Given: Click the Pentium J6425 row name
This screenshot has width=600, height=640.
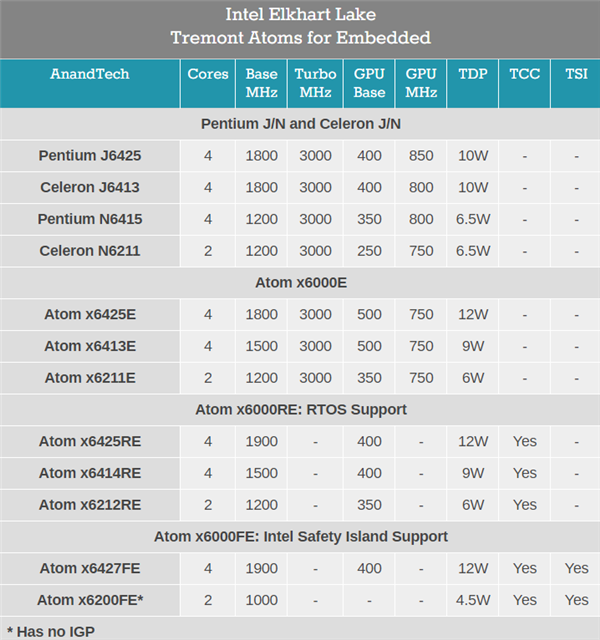Looking at the screenshot, I should (90, 156).
